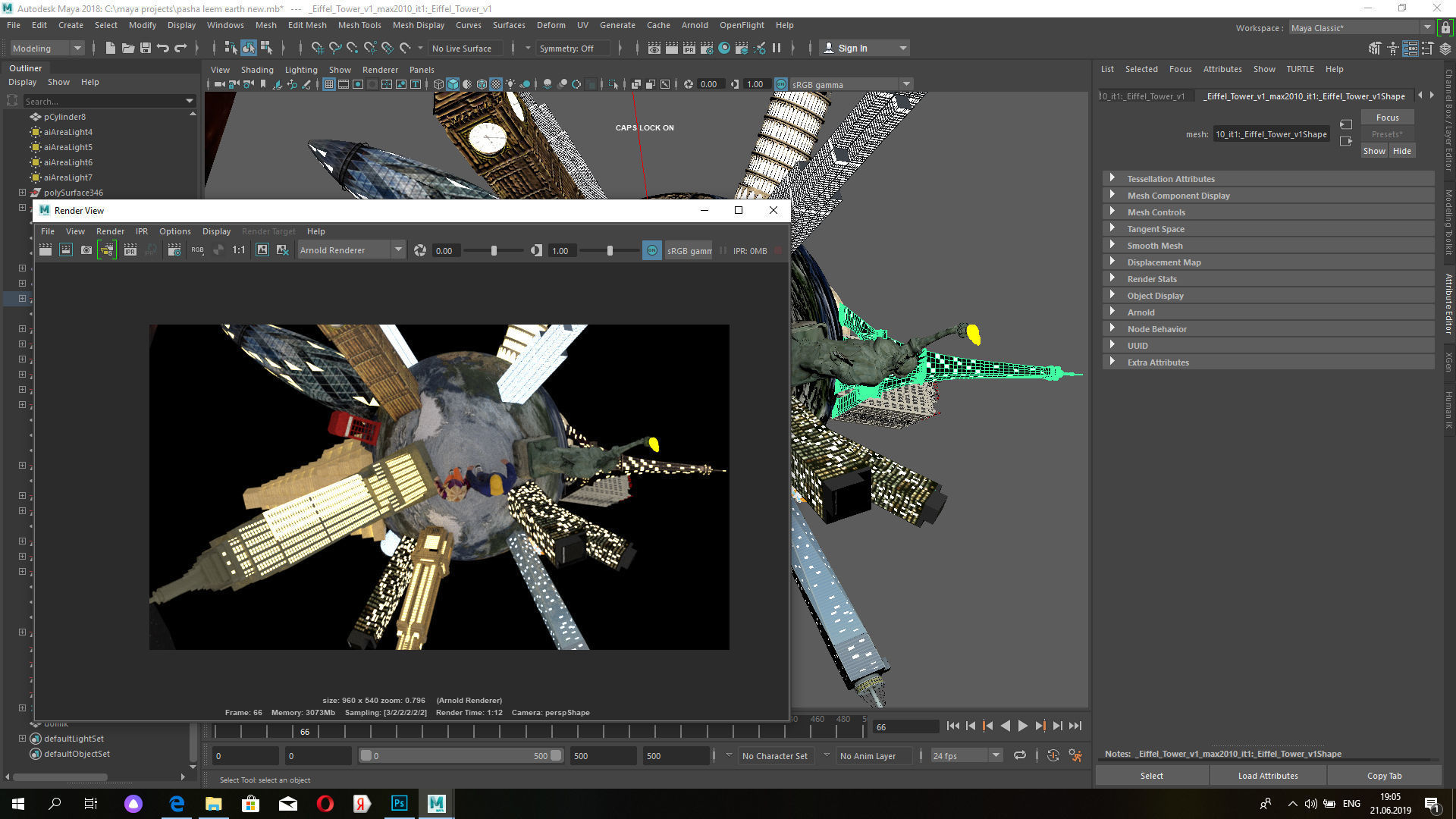
Task: Open the Arnold menu in main menu bar
Action: pyautogui.click(x=695, y=25)
